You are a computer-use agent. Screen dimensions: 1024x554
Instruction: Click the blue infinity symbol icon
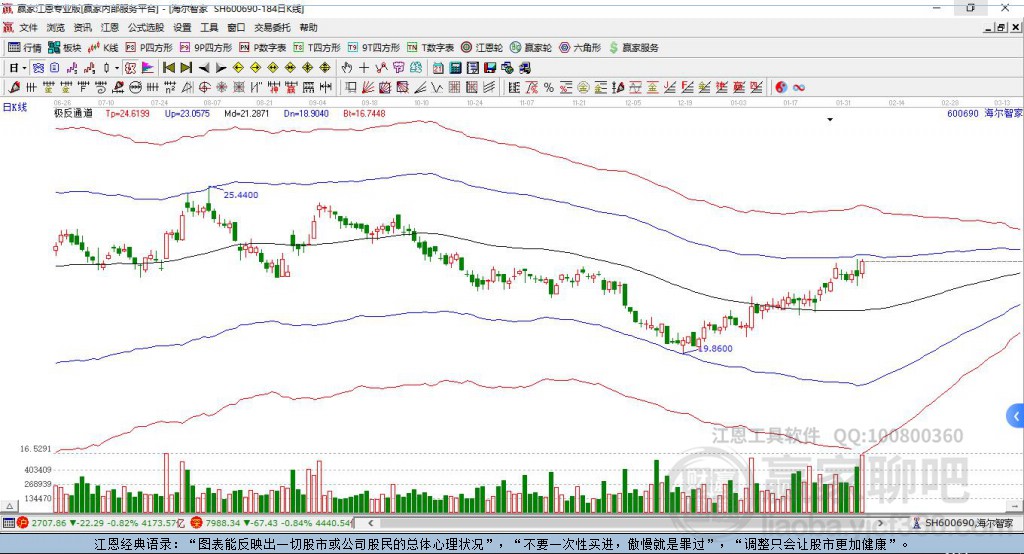point(799,87)
